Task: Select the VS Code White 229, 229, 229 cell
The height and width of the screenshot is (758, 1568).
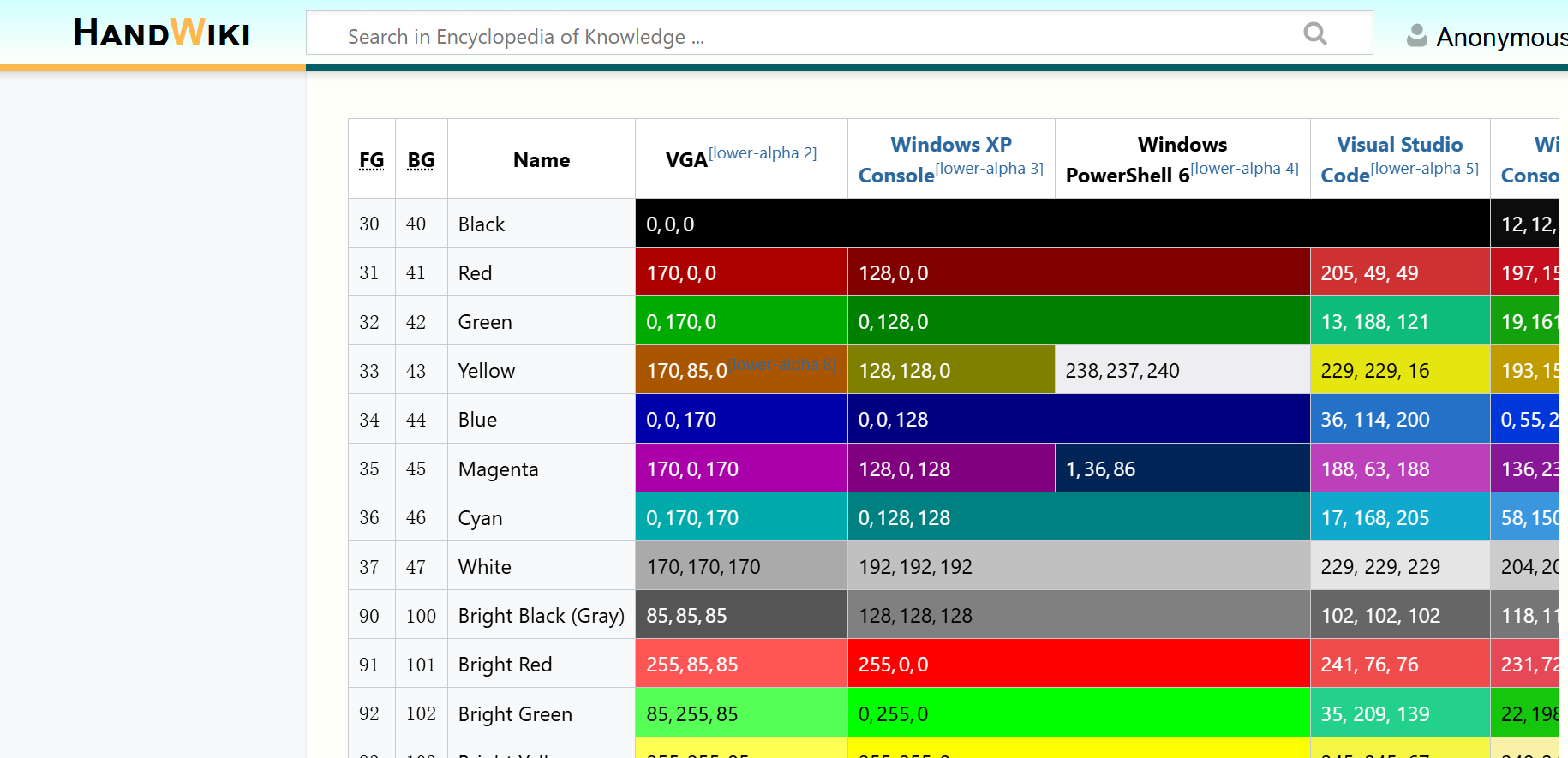Action: [1400, 566]
